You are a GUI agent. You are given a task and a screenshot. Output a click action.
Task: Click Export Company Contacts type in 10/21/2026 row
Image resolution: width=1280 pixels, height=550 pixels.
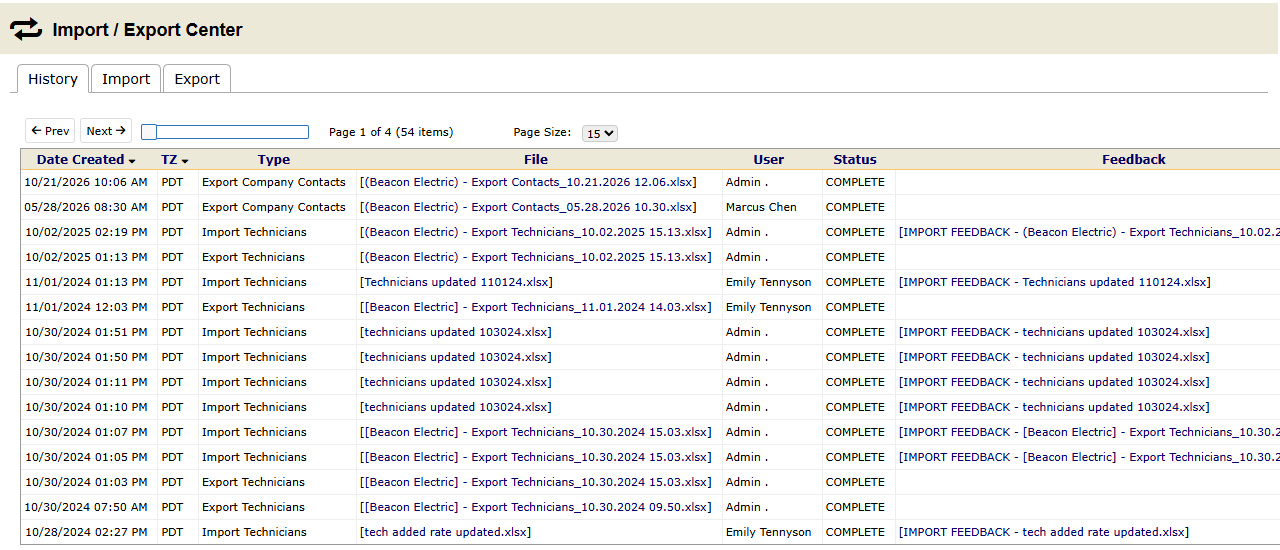point(274,182)
